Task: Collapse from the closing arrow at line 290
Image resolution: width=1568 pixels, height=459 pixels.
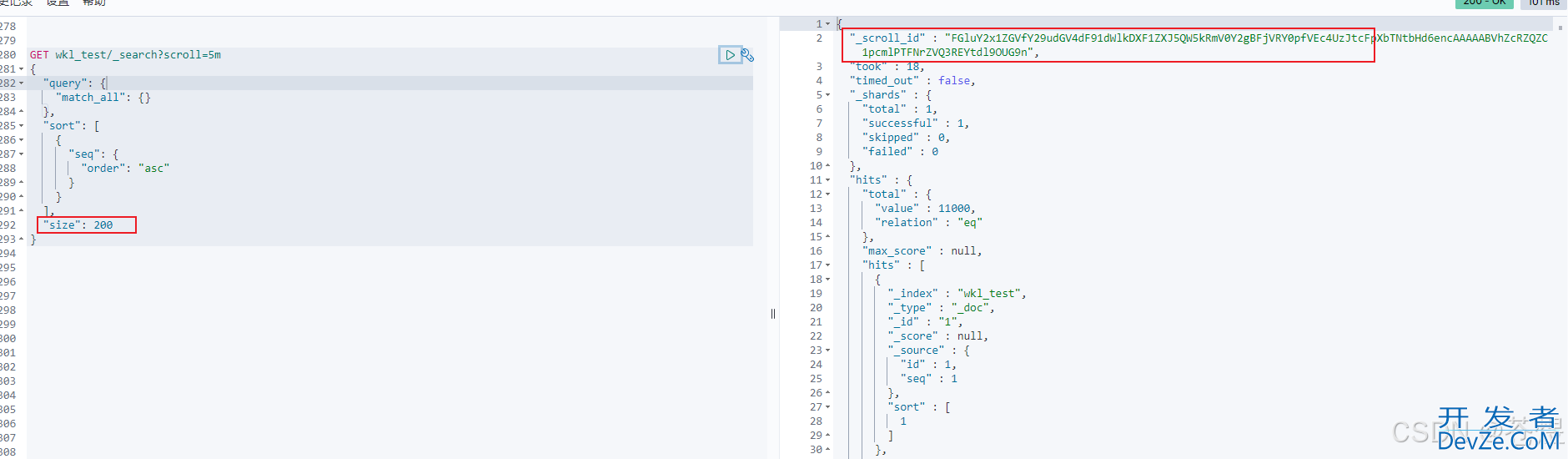Action: tap(21, 197)
